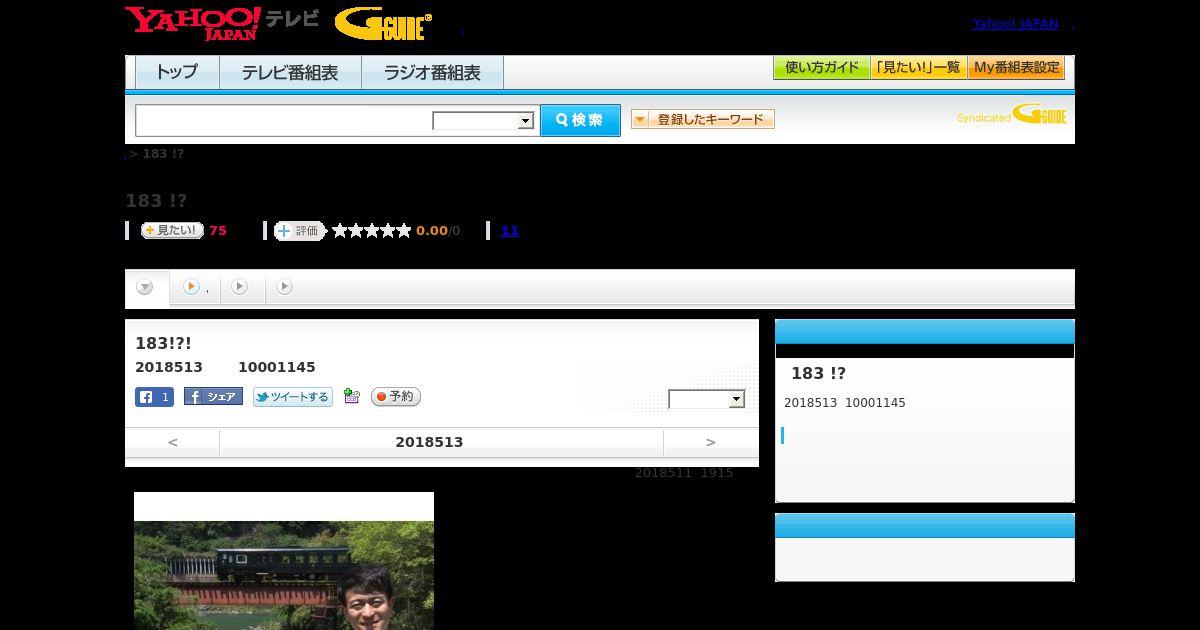Click the Syndicated G-GUIDE logo
The image size is (1200, 630).
click(1011, 114)
